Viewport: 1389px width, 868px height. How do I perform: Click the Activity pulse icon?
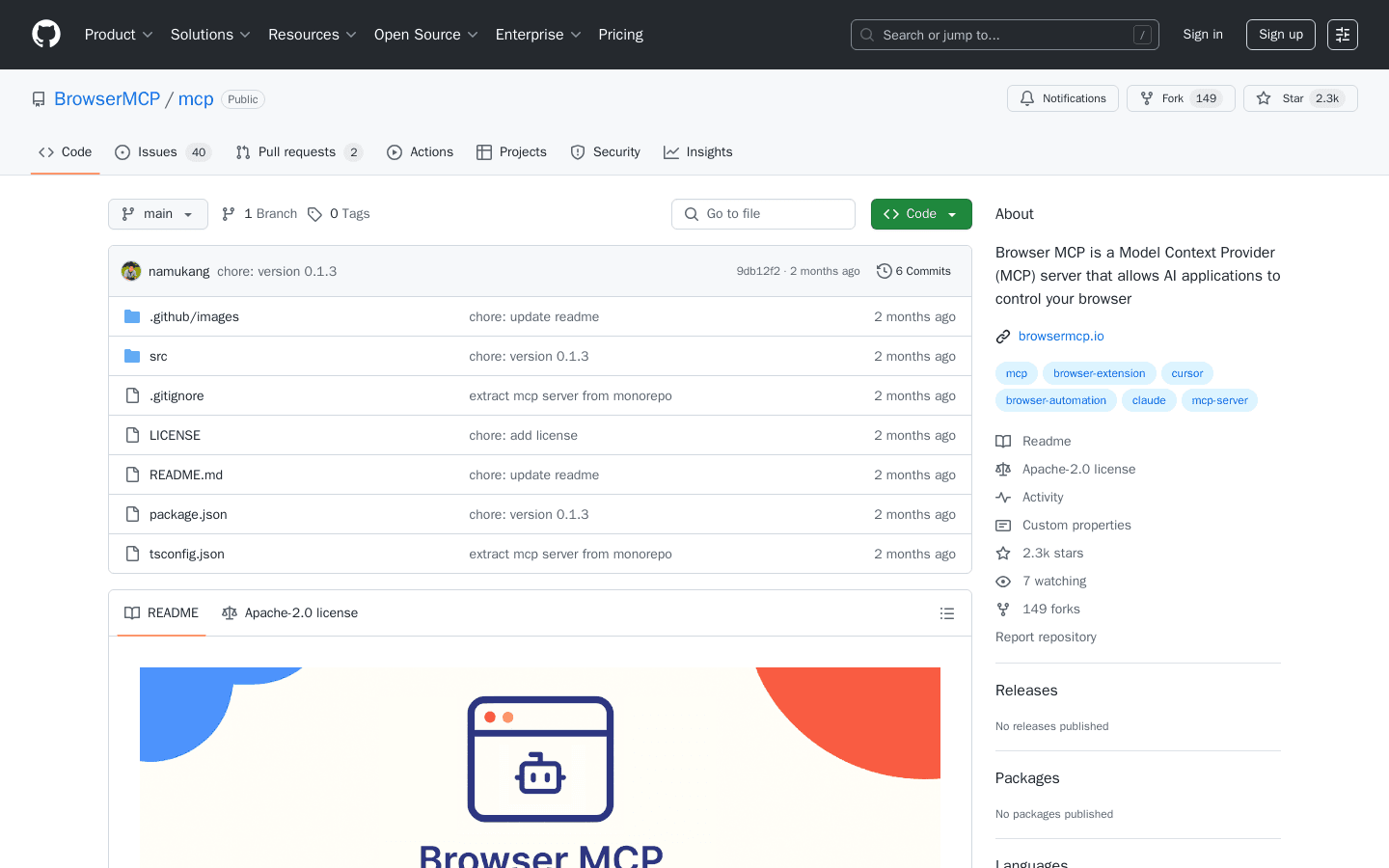[x=1002, y=497]
